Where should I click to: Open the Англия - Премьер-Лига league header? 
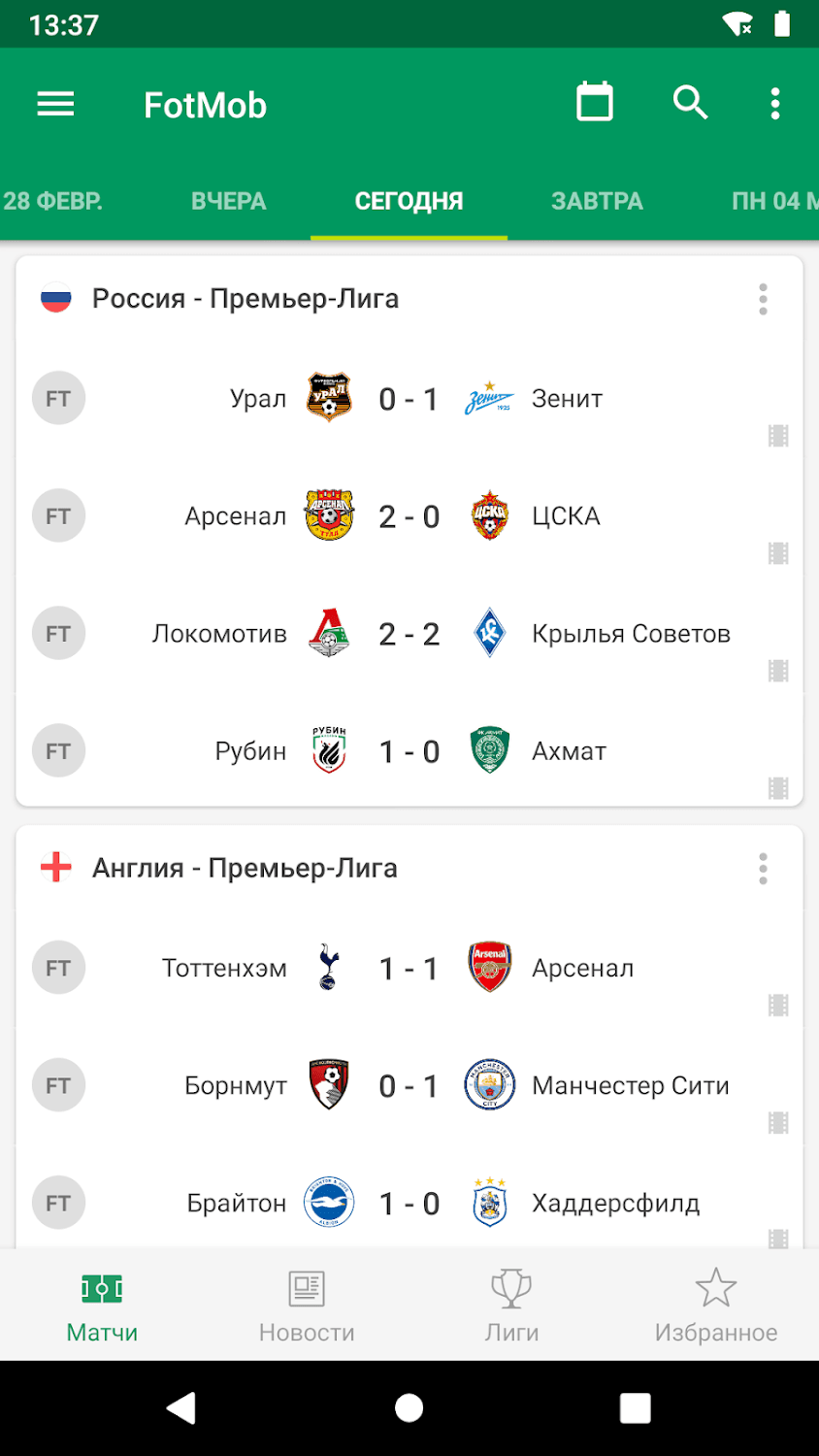(245, 869)
